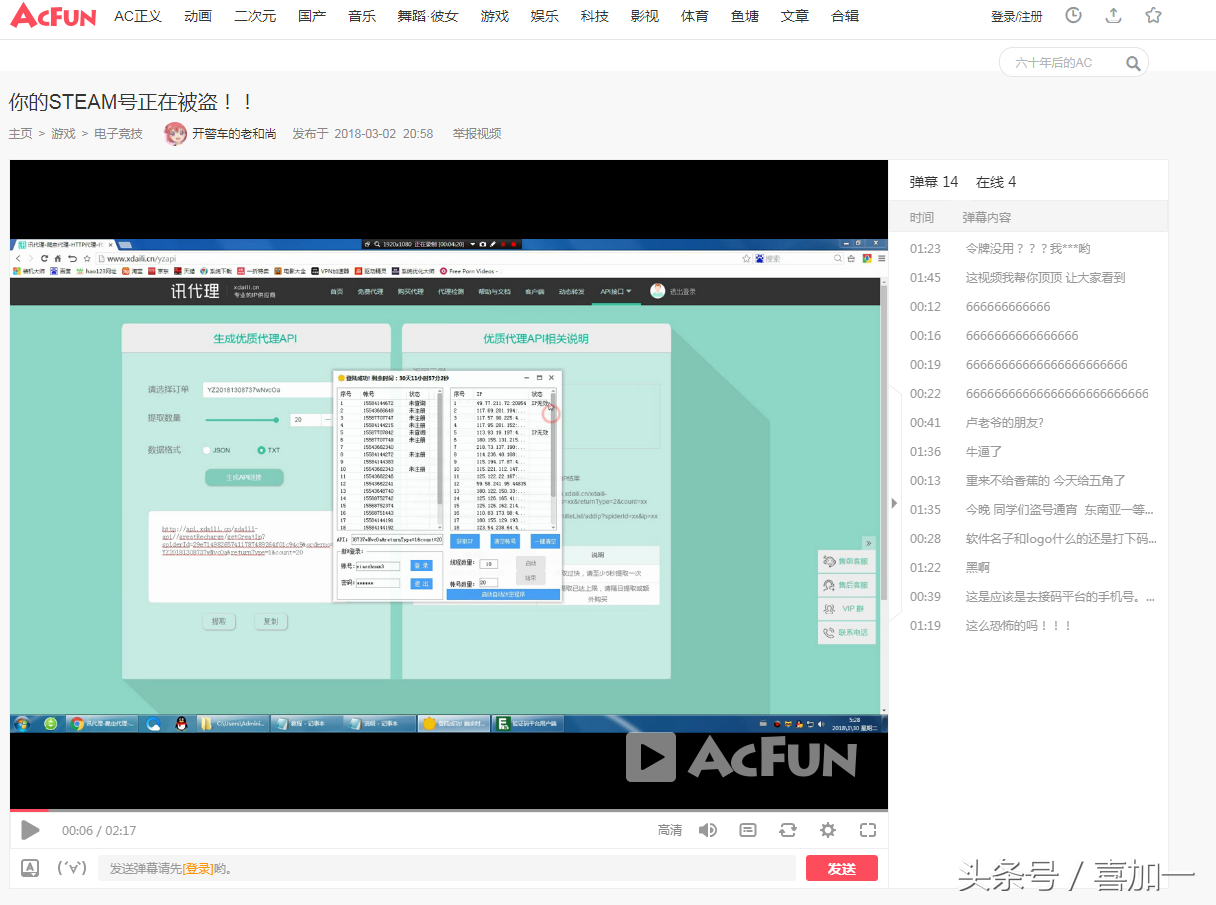Screen dimensions: 1216x905
Task: Open 电子竞技 breadcrumb link
Action: click(x=118, y=133)
